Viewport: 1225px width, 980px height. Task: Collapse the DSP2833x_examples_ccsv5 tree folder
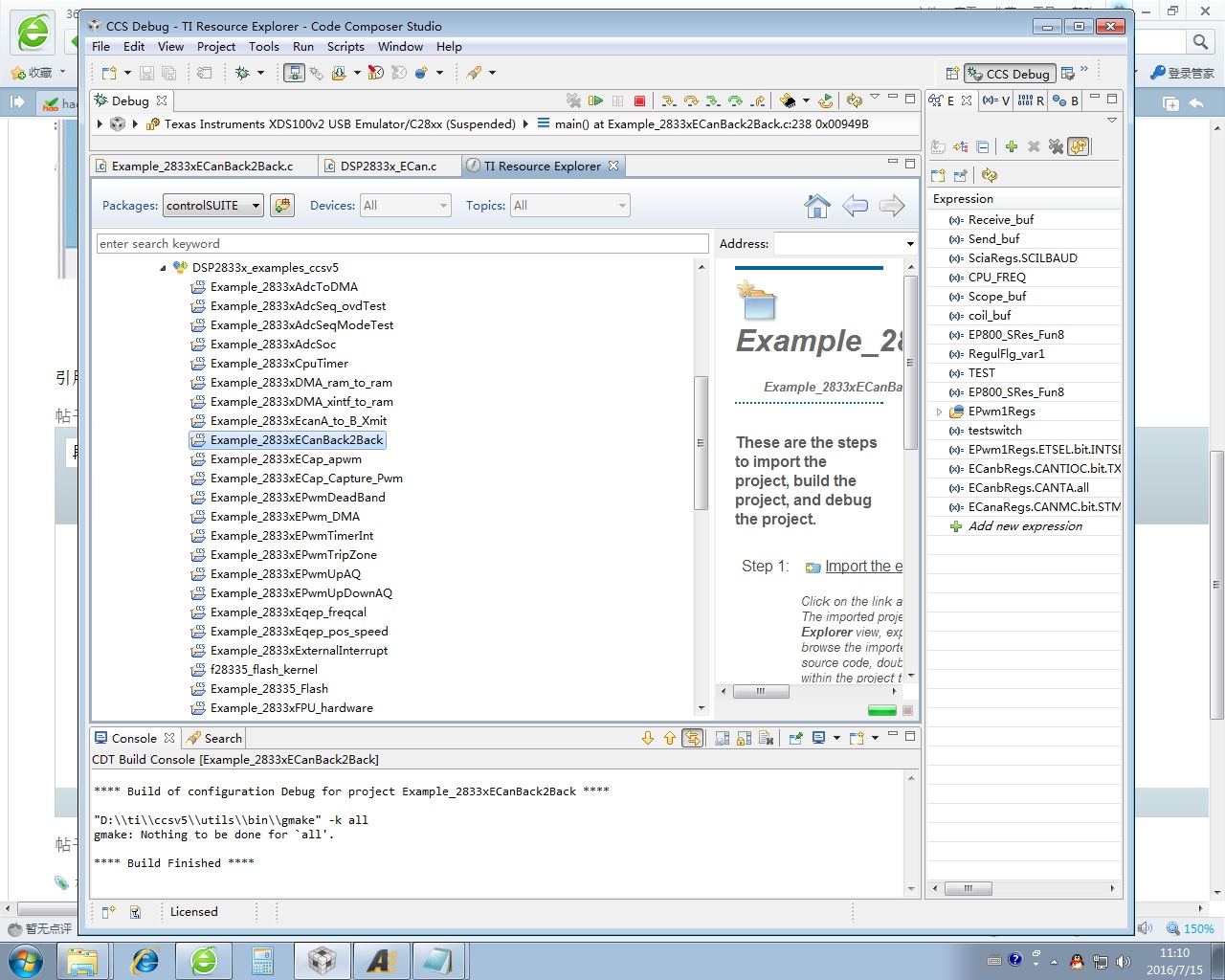coord(164,268)
